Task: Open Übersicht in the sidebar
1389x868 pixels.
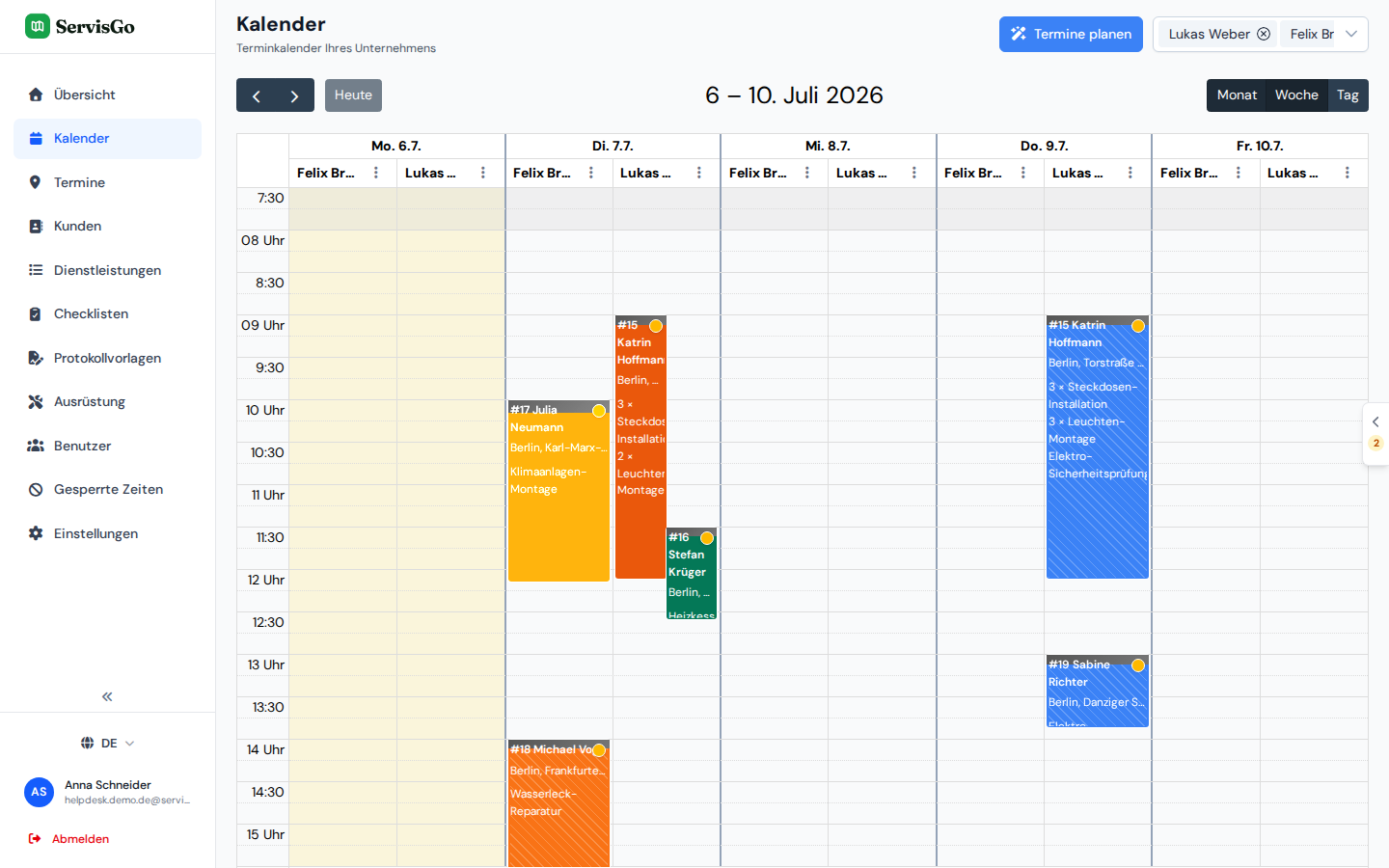Action: click(107, 95)
